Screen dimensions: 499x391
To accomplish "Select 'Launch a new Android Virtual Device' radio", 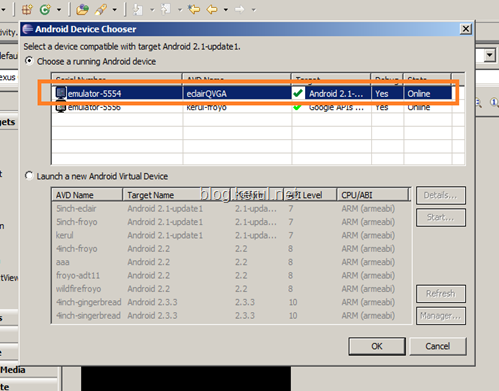I will click(29, 176).
